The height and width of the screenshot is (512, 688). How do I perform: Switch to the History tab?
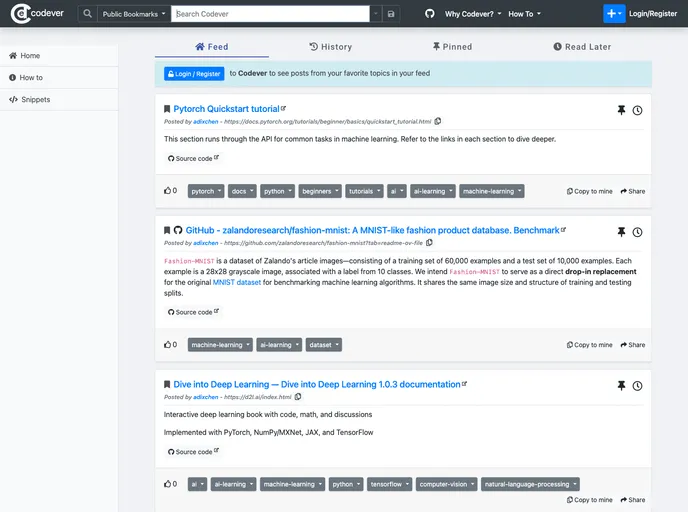pyautogui.click(x=331, y=47)
